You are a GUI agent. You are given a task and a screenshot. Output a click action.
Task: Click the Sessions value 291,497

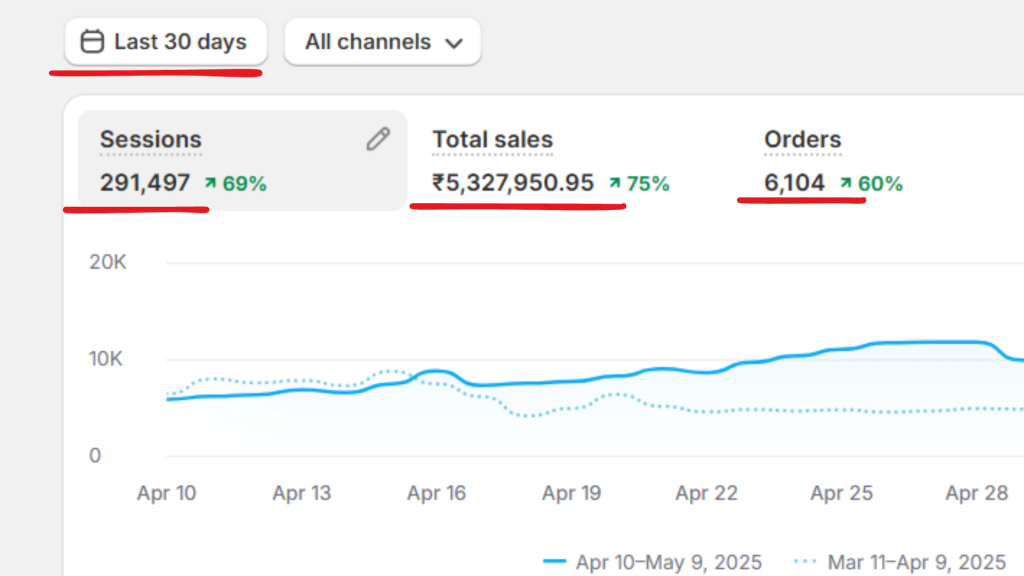[x=145, y=183]
